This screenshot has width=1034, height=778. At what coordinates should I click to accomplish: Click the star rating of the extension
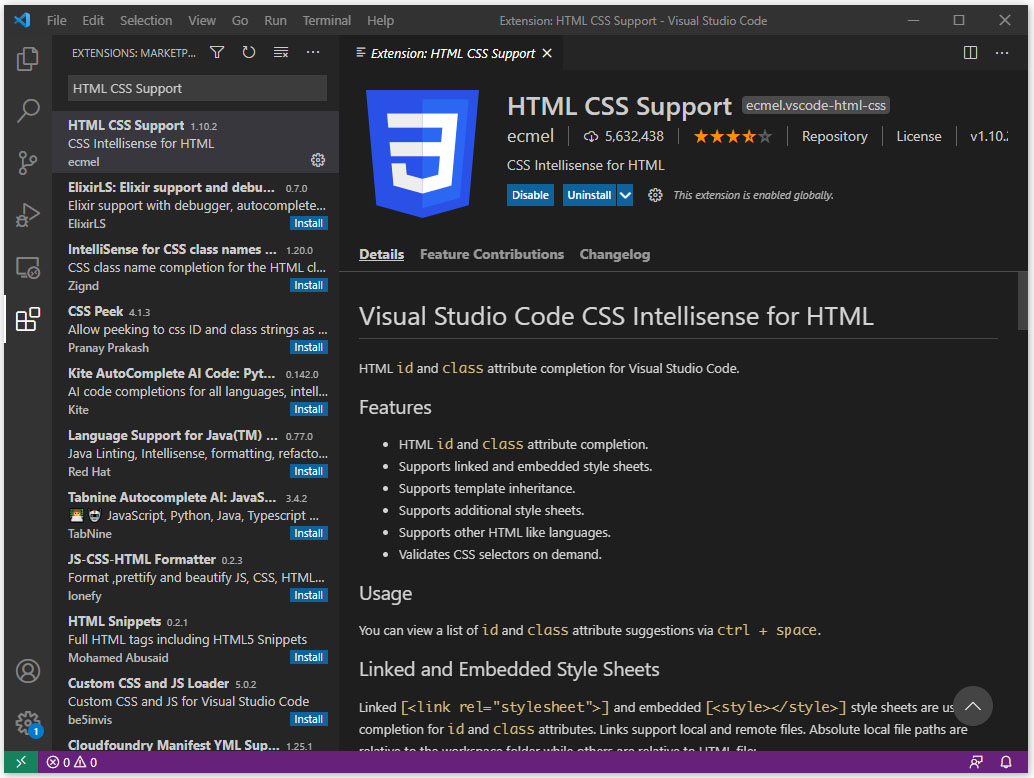coord(732,136)
